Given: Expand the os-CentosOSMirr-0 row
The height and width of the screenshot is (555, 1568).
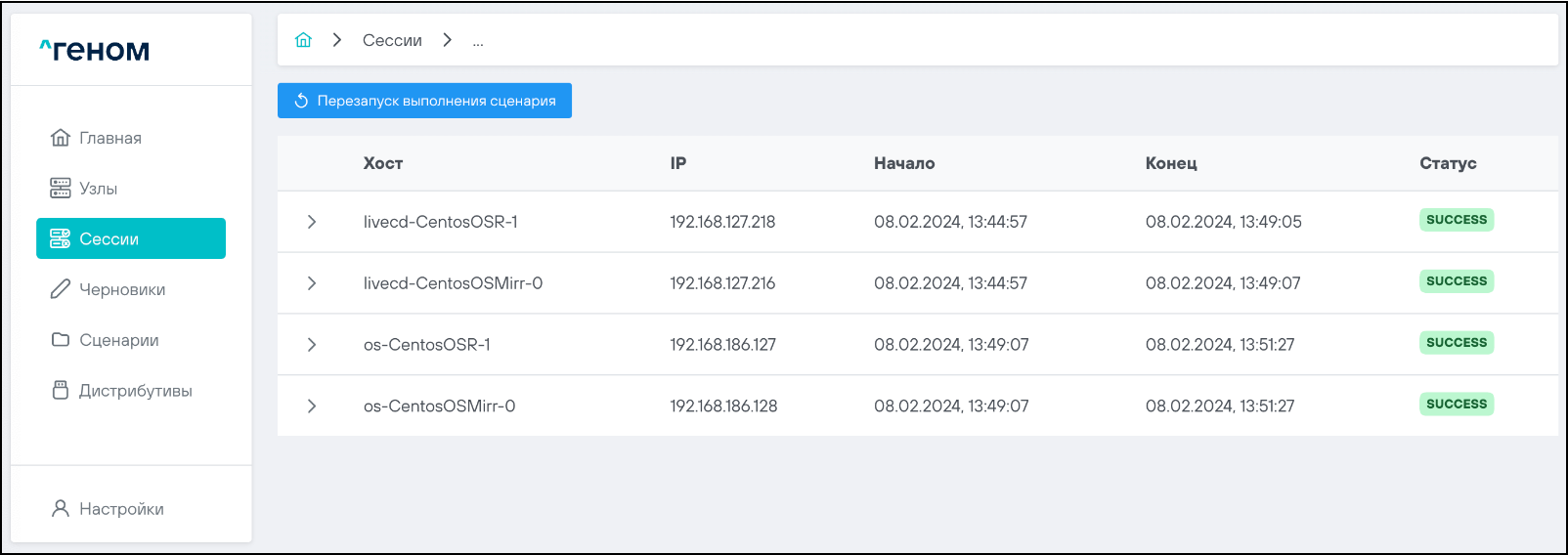Looking at the screenshot, I should tap(312, 406).
